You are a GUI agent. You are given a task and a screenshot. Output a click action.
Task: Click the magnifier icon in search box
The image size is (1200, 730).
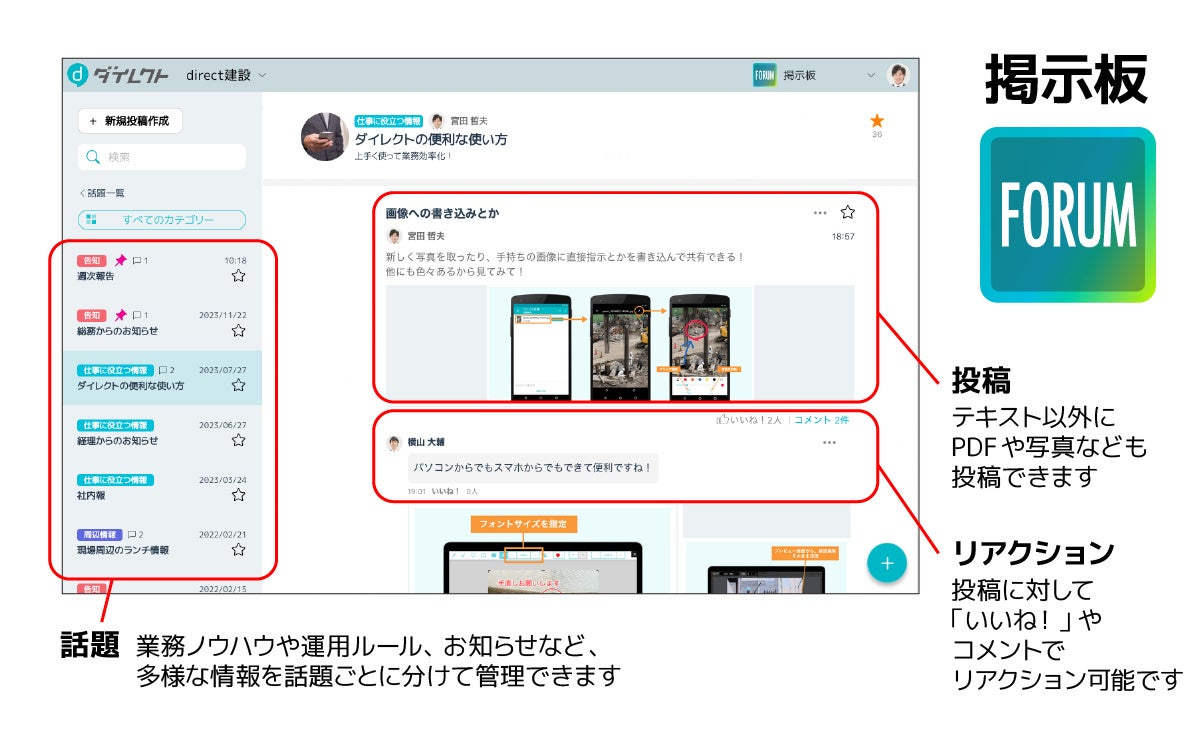tap(93, 157)
